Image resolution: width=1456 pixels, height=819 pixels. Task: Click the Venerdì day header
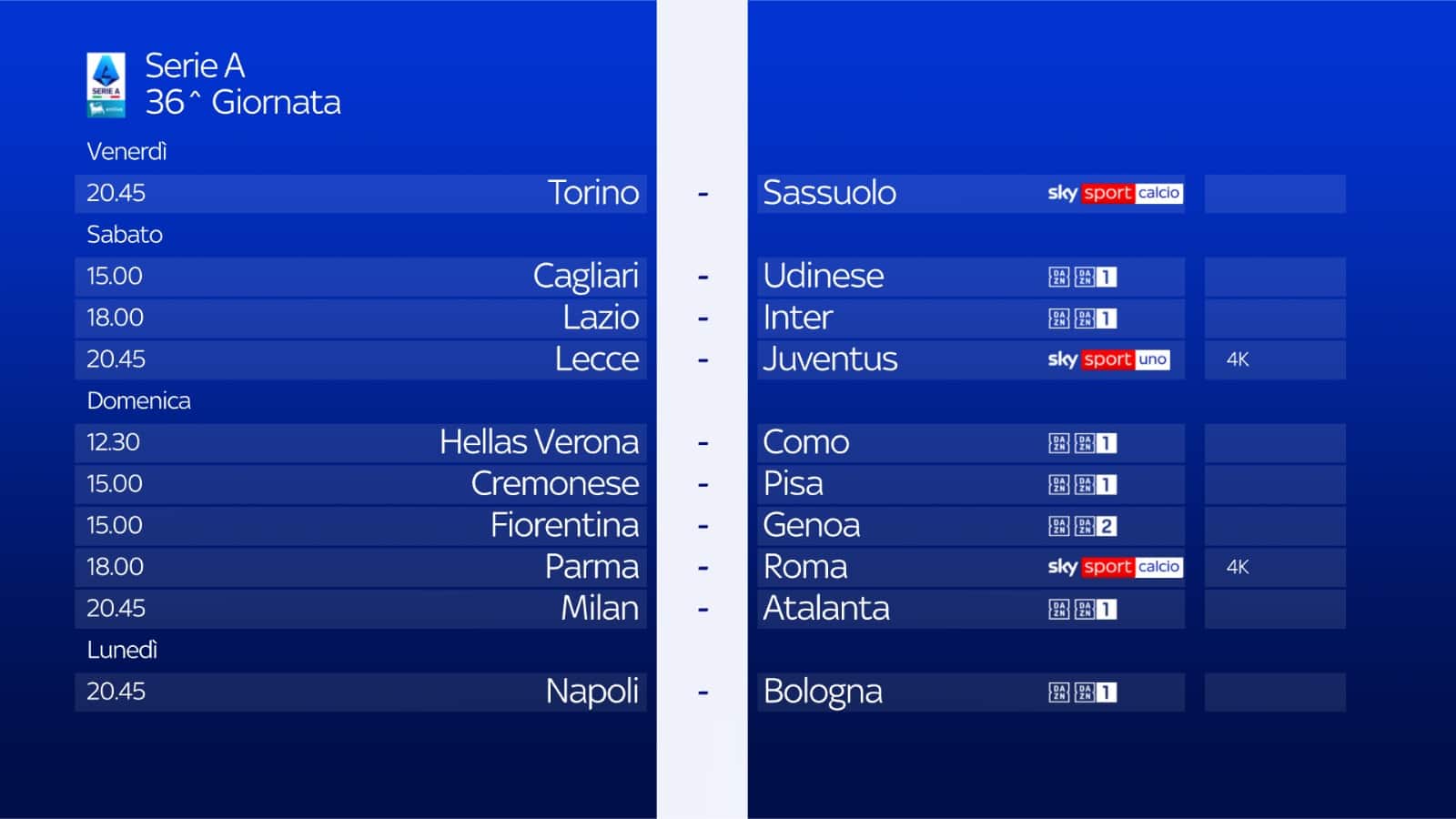[x=126, y=151]
